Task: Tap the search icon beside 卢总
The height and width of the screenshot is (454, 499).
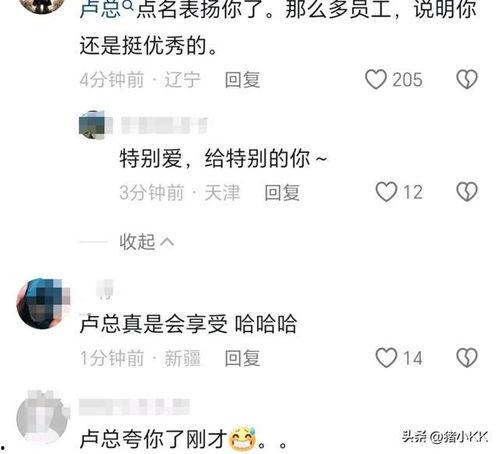Action: click(129, 4)
